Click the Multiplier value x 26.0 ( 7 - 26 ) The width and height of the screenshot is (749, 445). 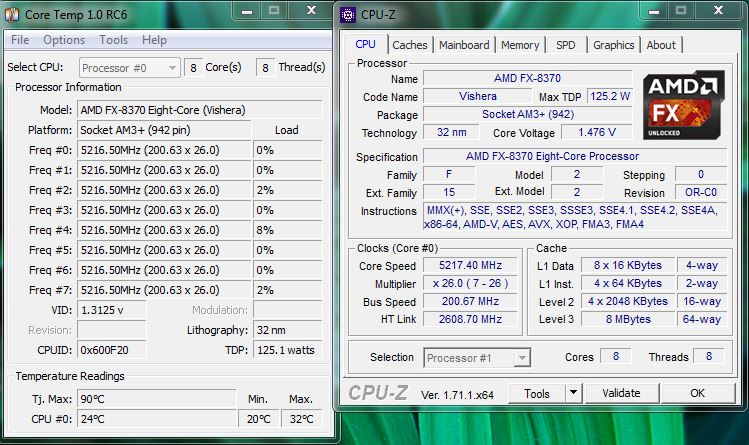471,284
